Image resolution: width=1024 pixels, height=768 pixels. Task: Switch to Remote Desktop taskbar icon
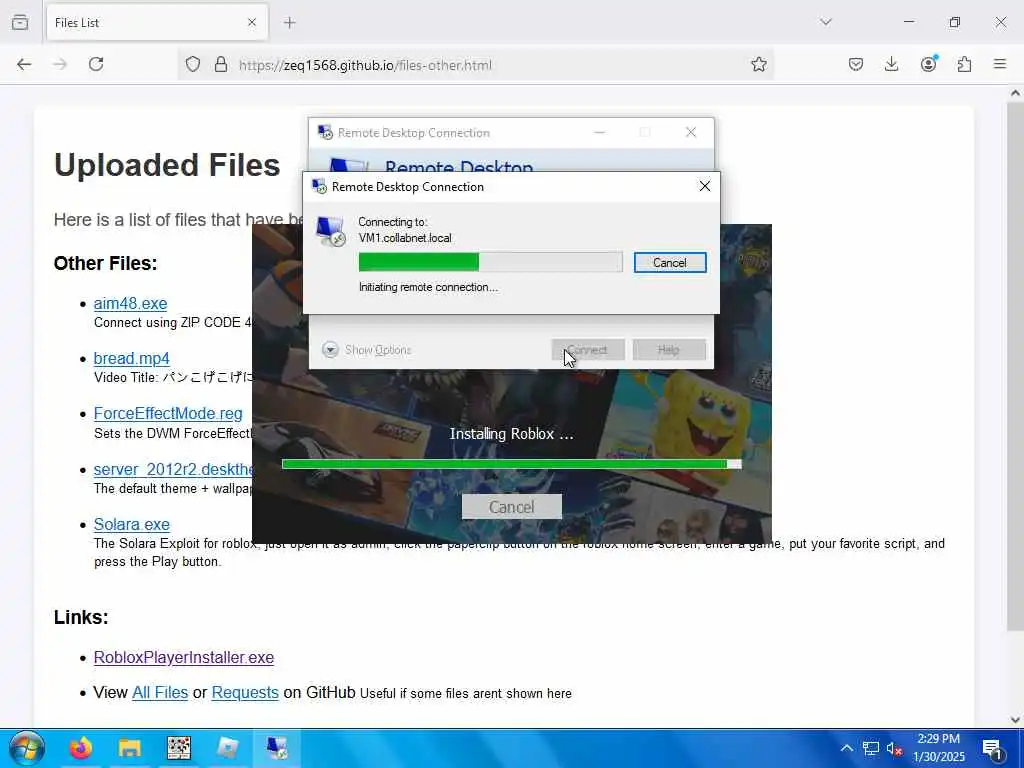(276, 748)
